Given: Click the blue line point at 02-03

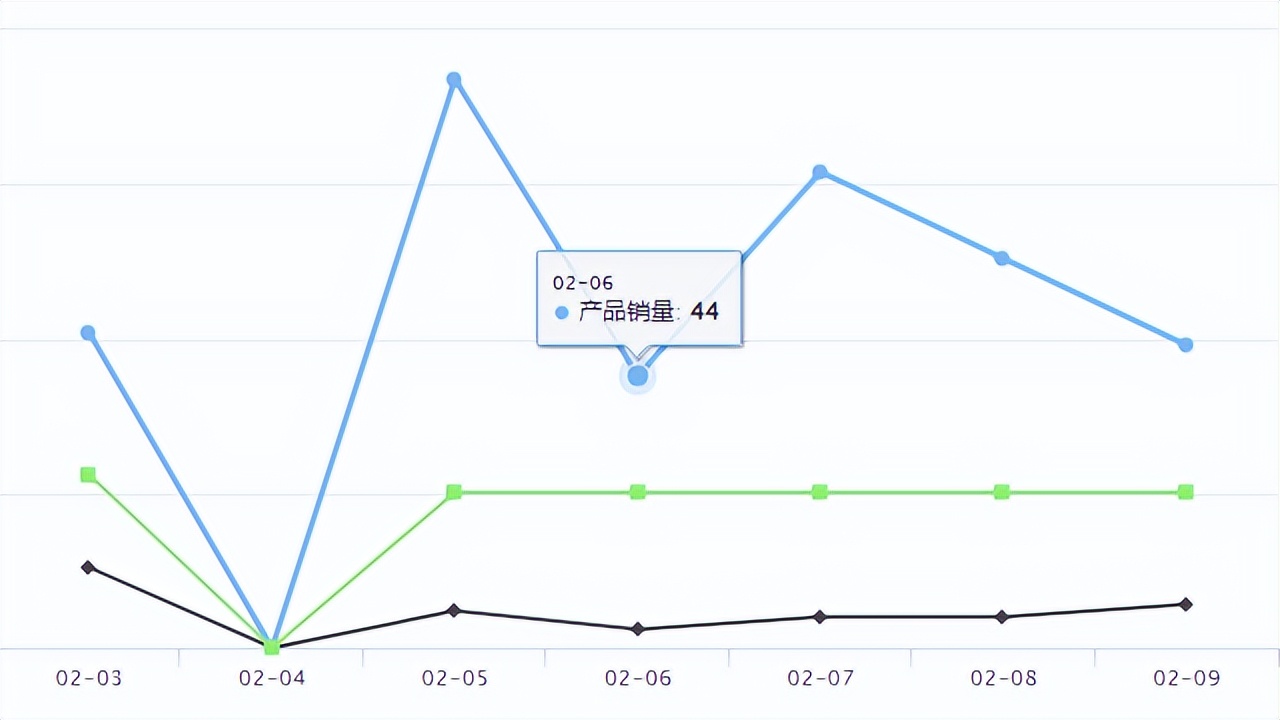Looking at the screenshot, I should pos(88,332).
